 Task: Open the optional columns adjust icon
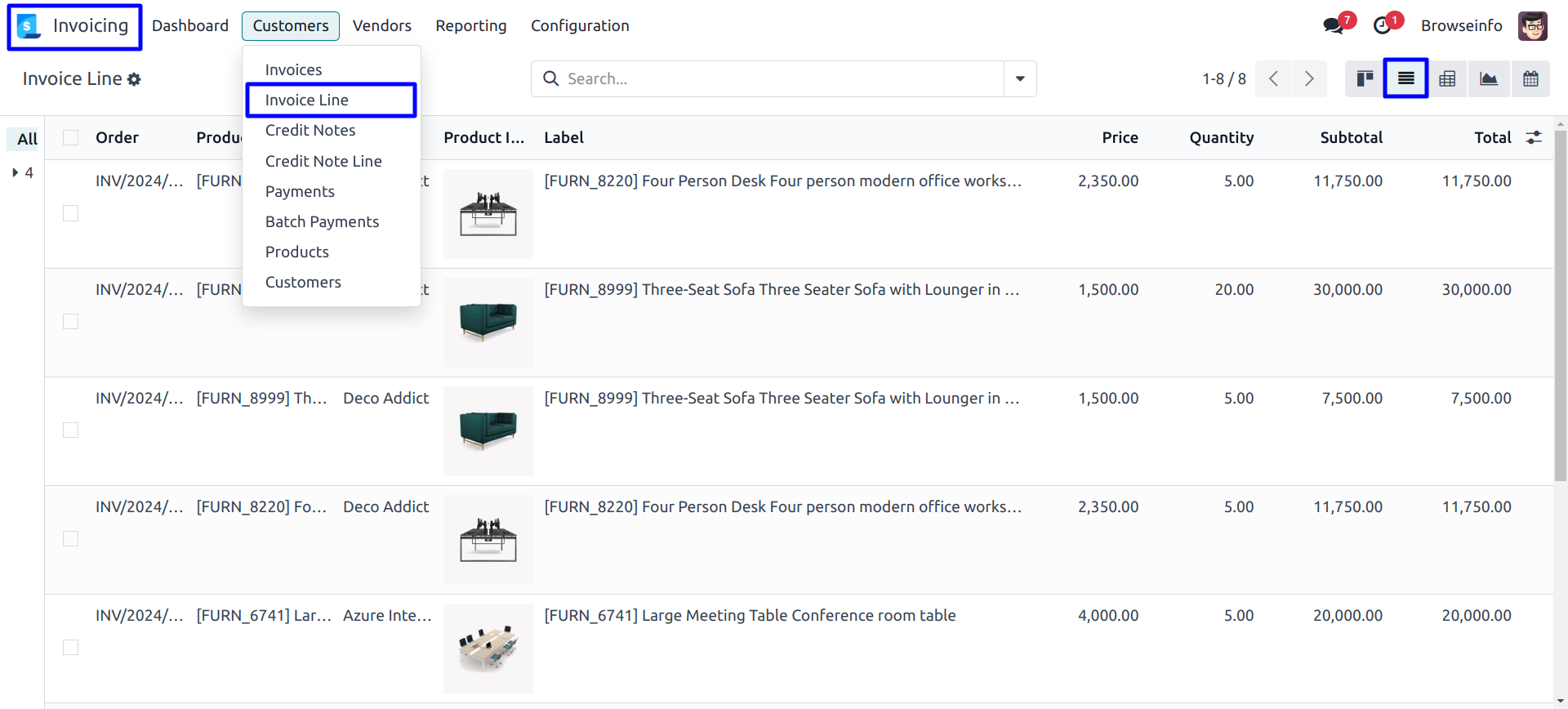[x=1534, y=137]
